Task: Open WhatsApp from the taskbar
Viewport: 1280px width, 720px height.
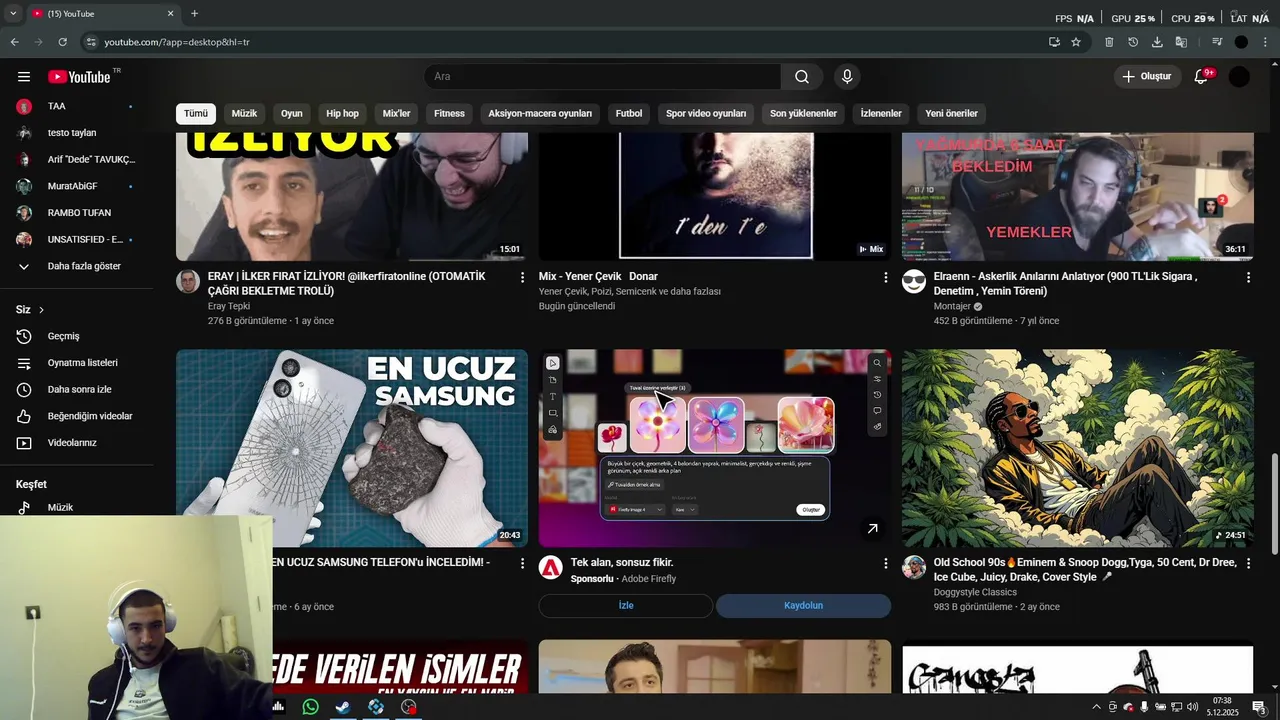Action: tap(310, 707)
